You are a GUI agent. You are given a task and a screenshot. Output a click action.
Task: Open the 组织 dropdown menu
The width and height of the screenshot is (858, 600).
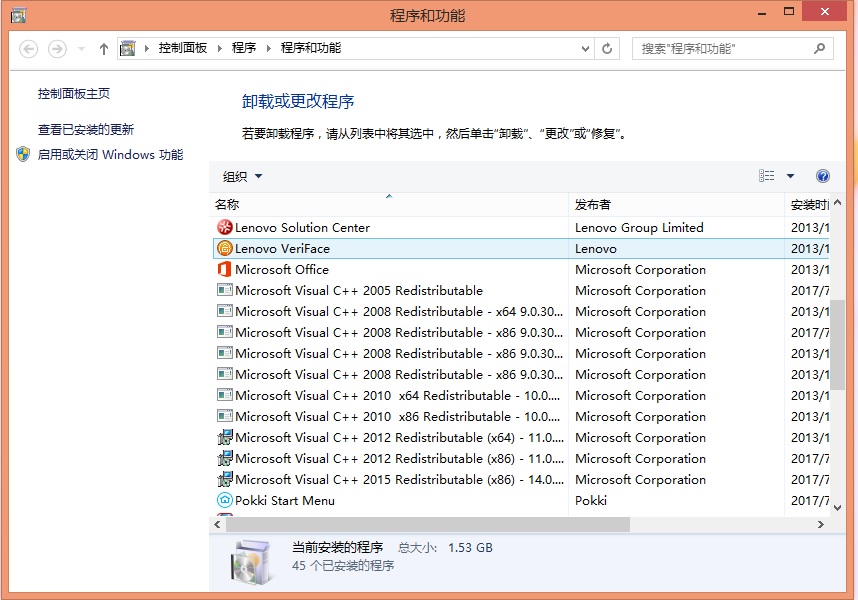tap(242, 176)
